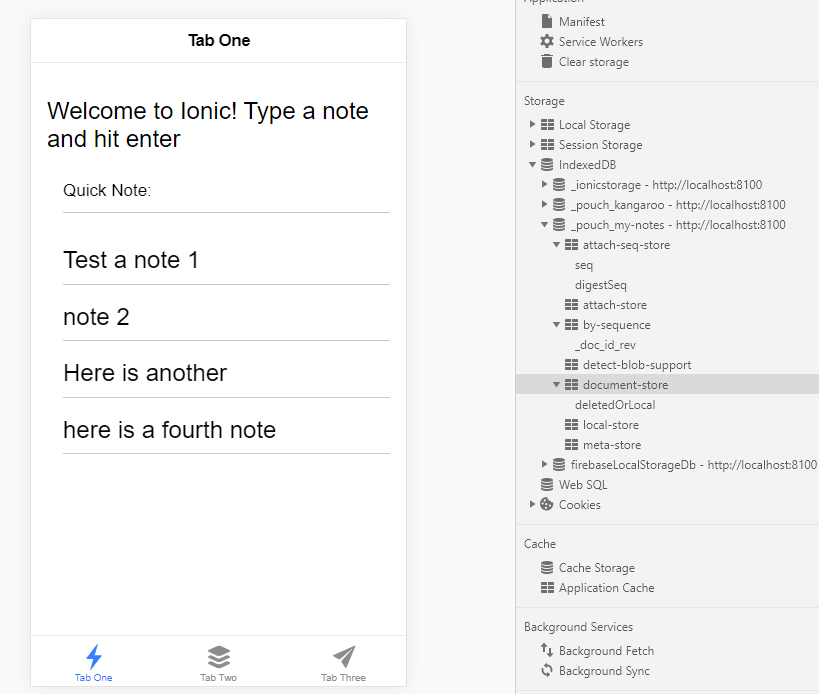
Task: Click the Service Workers gear icon
Action: coord(547,41)
